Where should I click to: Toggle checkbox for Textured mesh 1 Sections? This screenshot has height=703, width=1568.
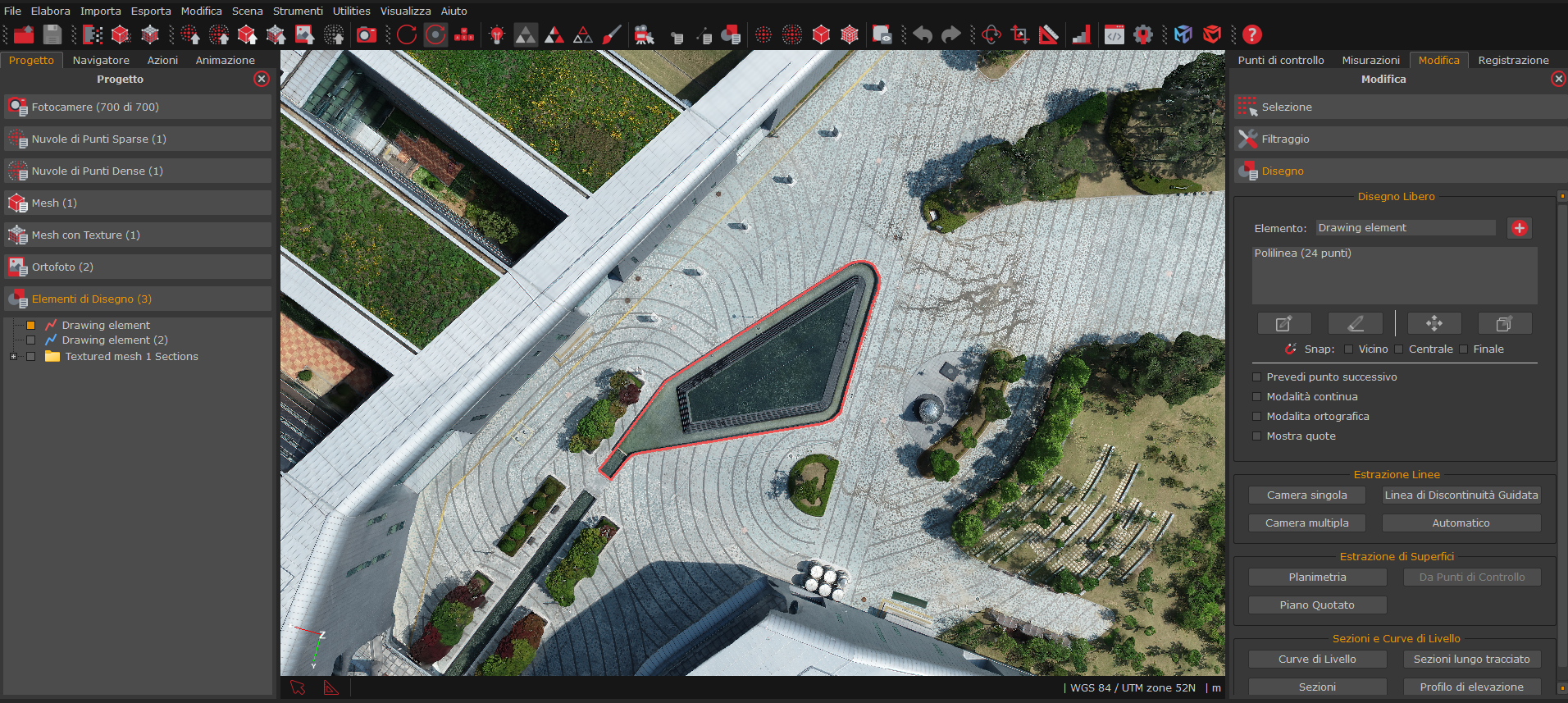[x=30, y=356]
